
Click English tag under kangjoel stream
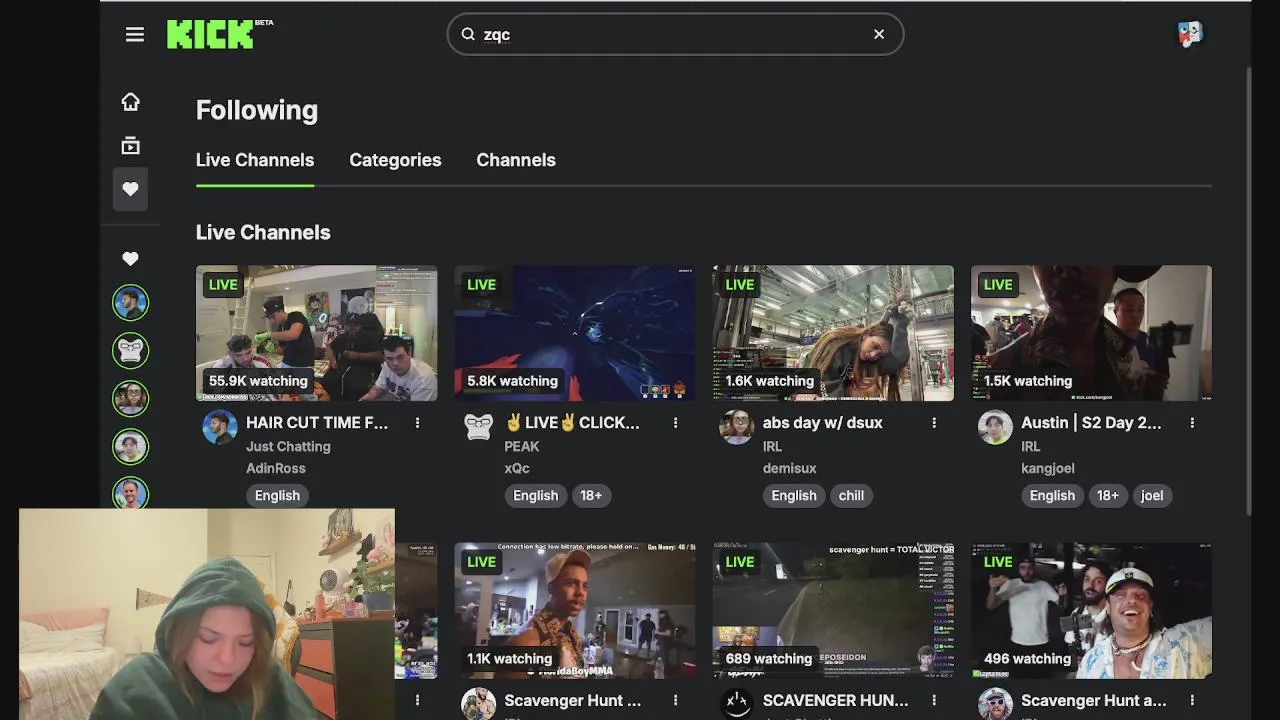1052,495
